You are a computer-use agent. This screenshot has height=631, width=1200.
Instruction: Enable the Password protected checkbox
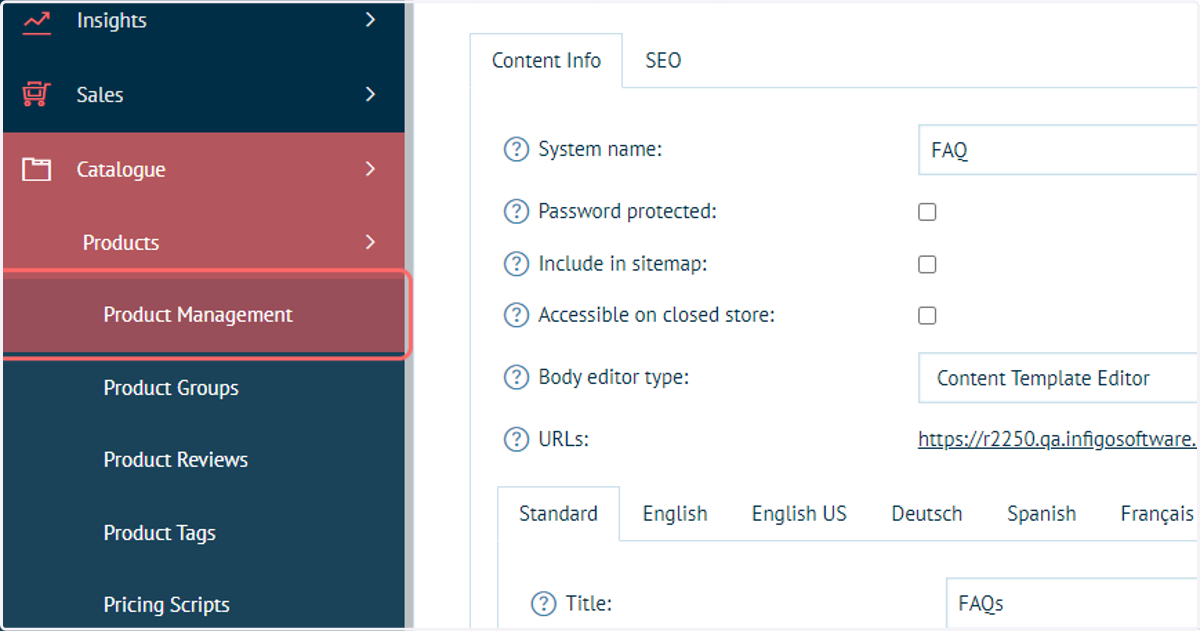(x=927, y=212)
